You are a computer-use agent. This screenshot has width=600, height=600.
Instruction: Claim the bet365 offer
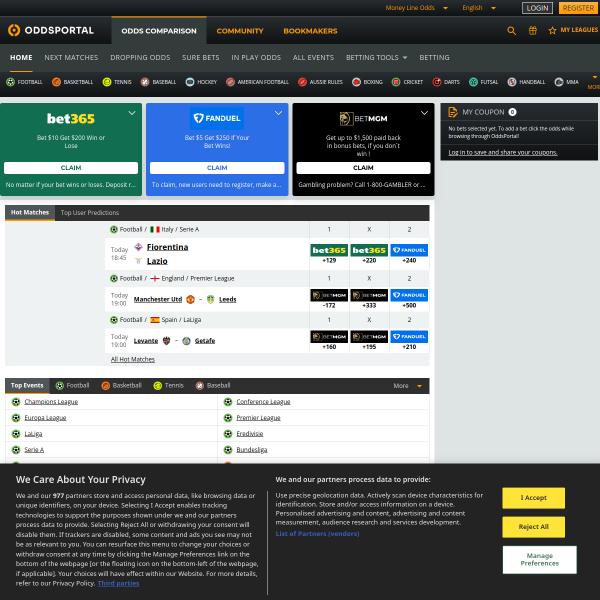pos(71,168)
